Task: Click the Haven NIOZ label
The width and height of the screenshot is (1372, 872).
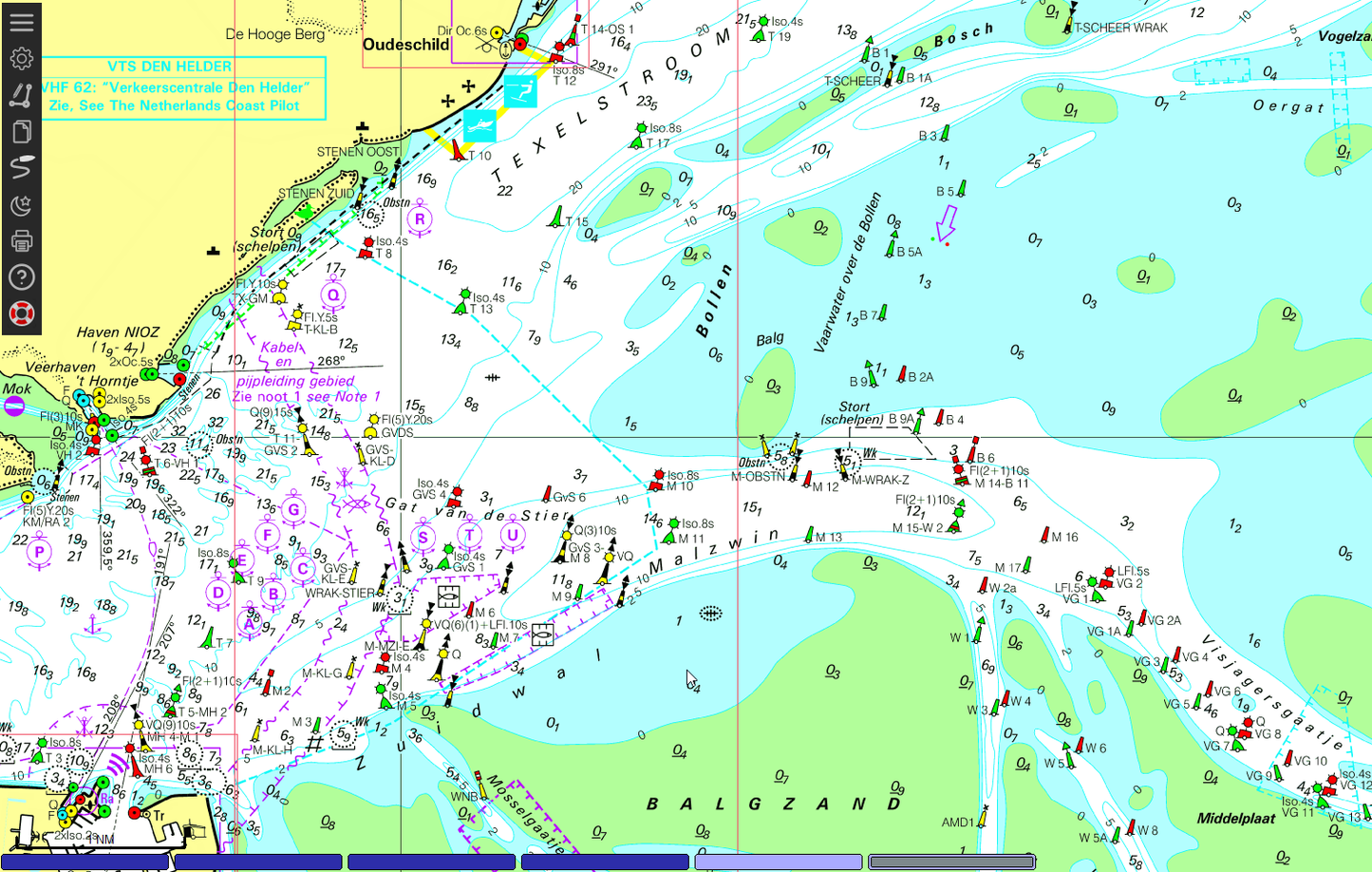Action: click(x=118, y=332)
